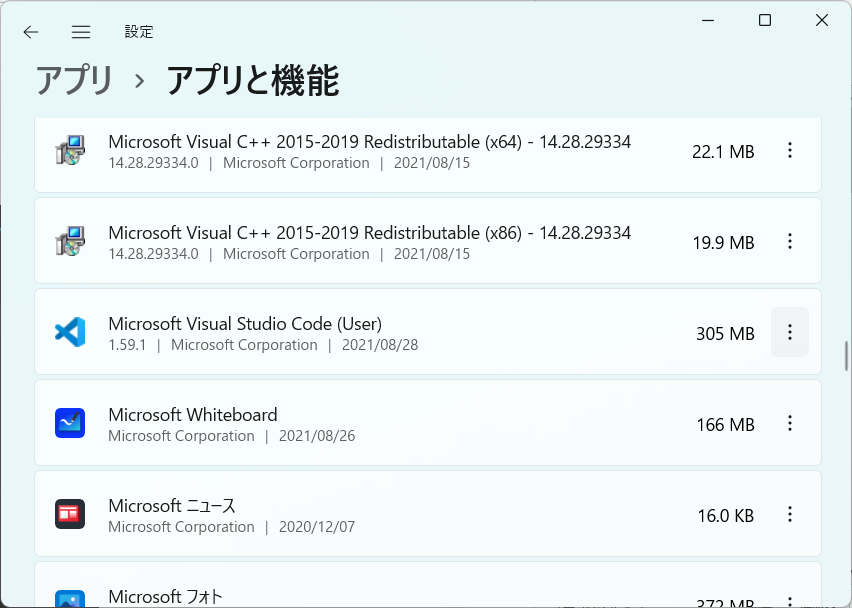This screenshot has width=852, height=608.
Task: Click the vertical scrollbar thumb
Action: [846, 356]
